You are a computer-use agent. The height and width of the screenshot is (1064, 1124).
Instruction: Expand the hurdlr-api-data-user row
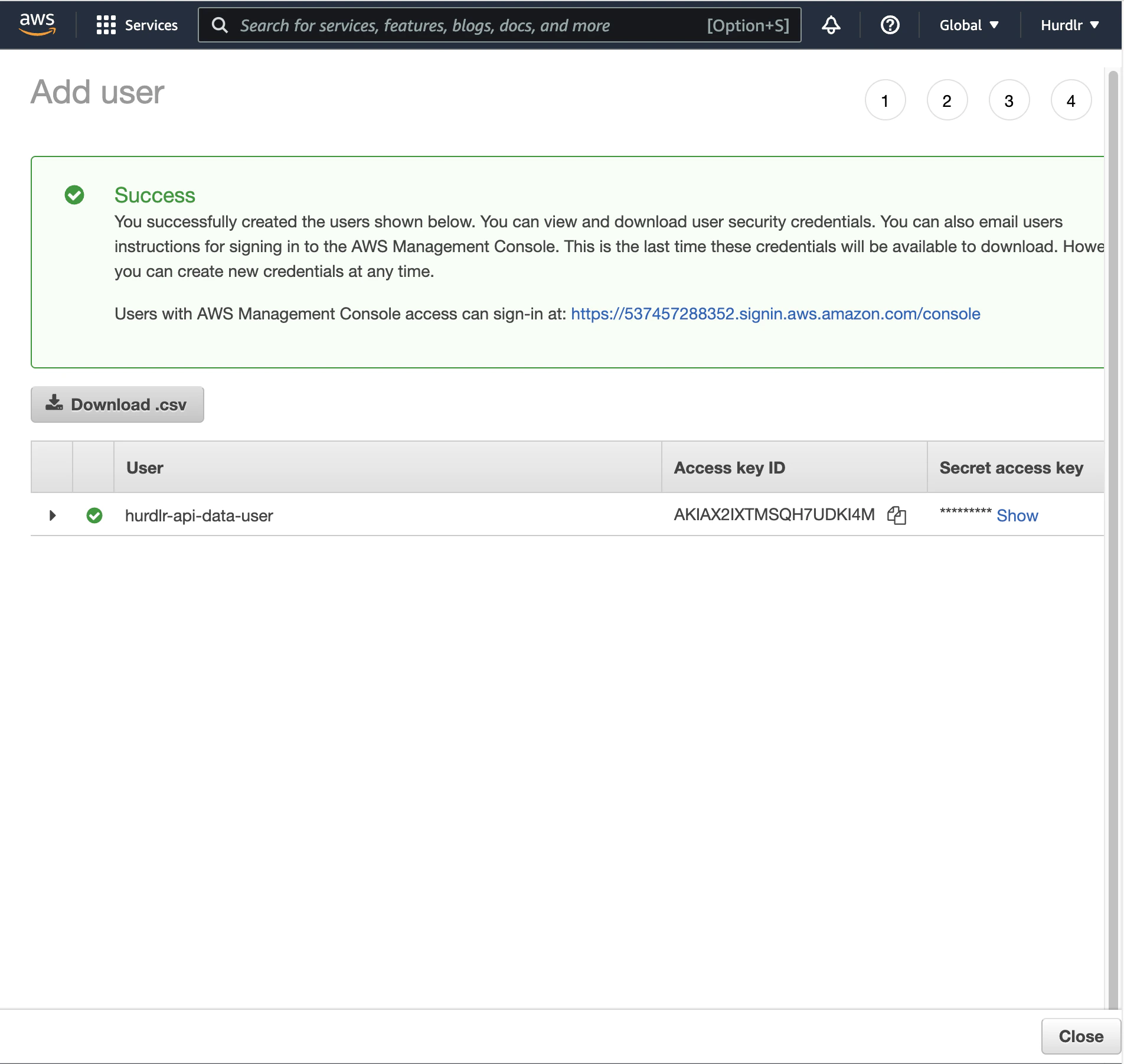tap(53, 515)
